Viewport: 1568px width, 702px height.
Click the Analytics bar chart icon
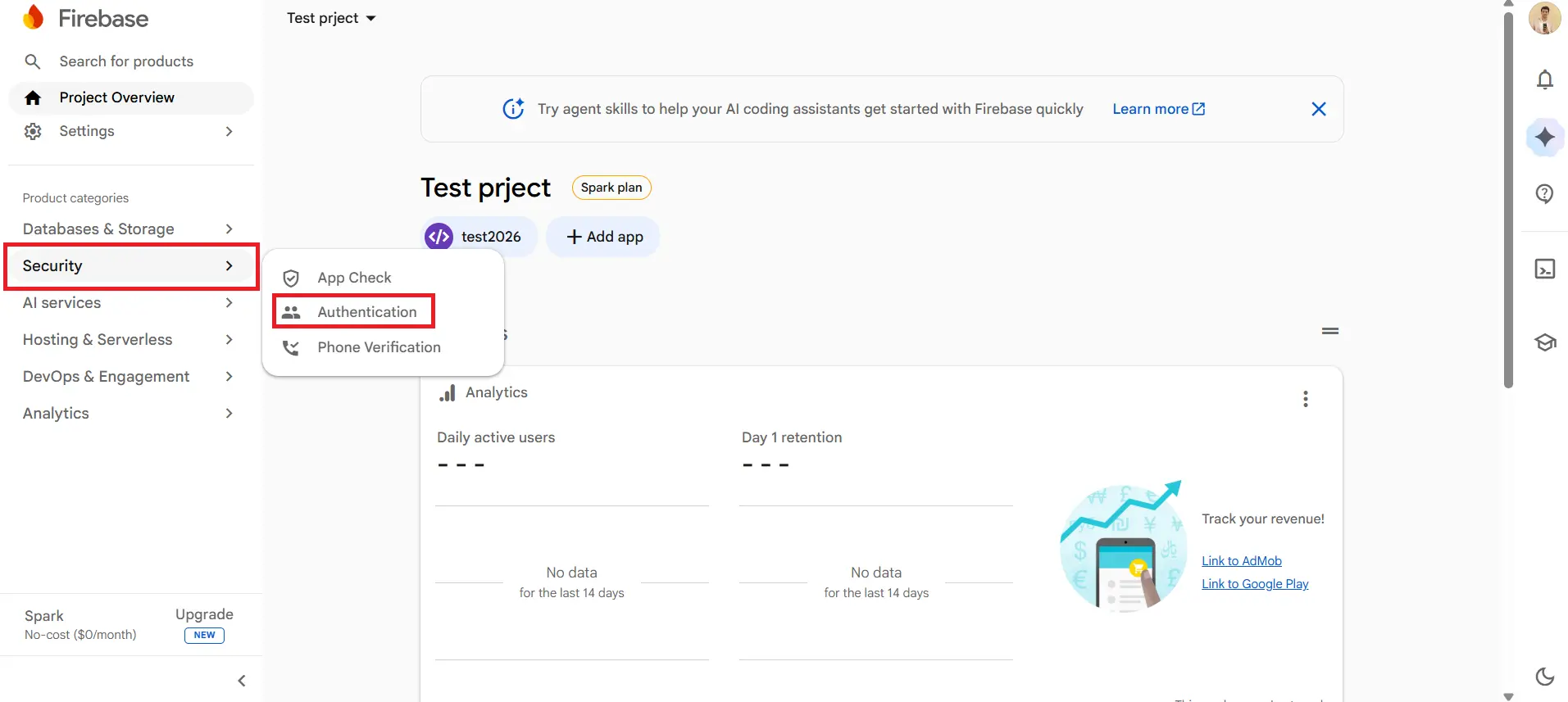coord(448,393)
